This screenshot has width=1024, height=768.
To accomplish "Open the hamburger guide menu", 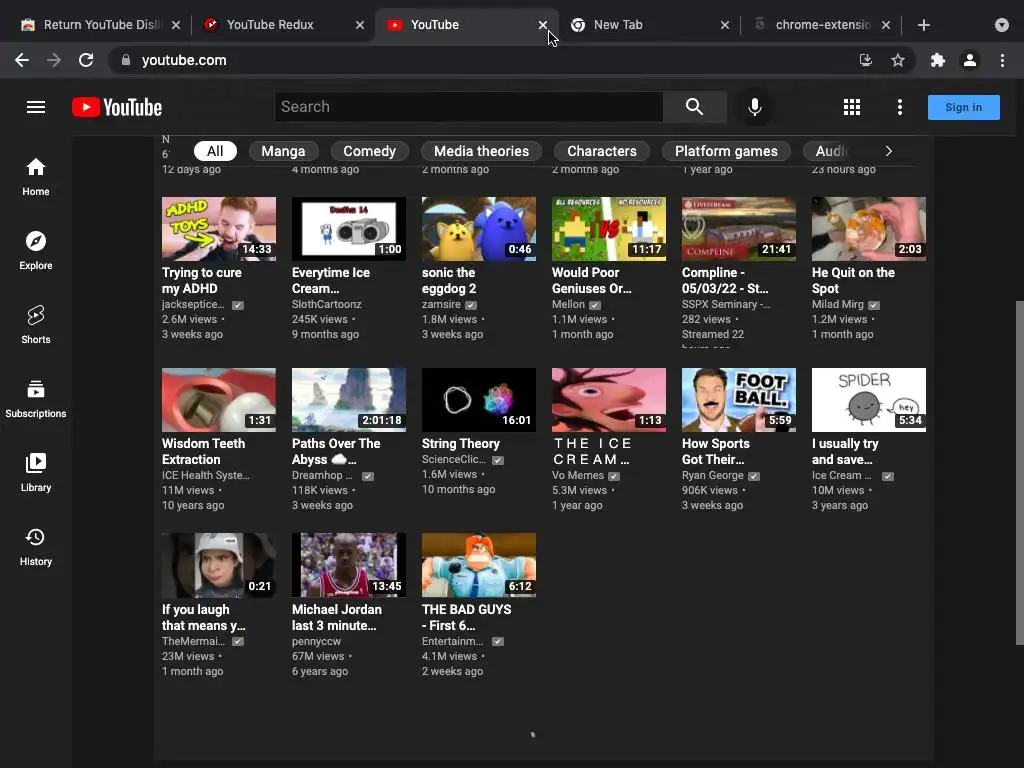I will (36, 107).
